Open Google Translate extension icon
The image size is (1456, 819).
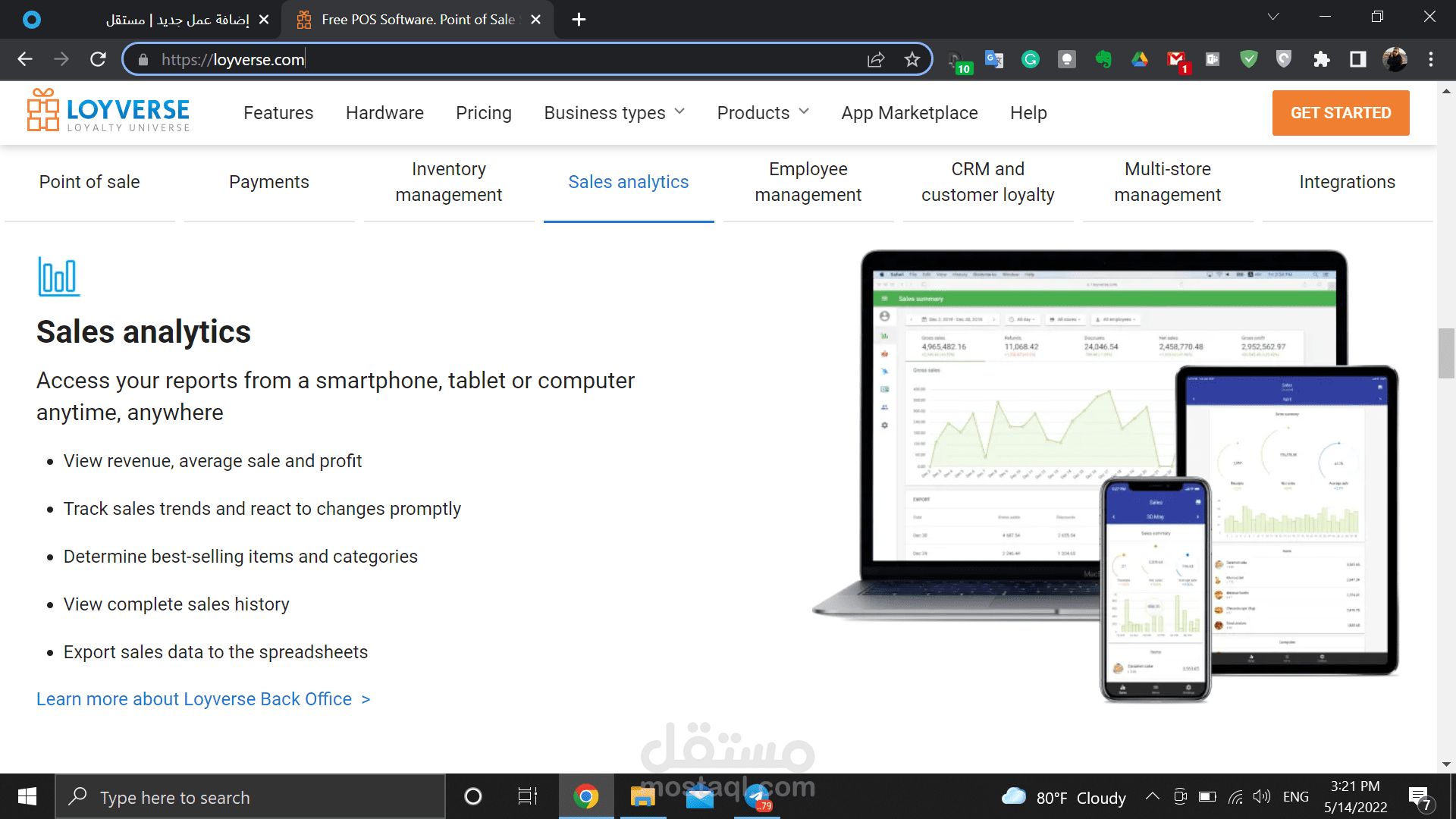[x=993, y=59]
